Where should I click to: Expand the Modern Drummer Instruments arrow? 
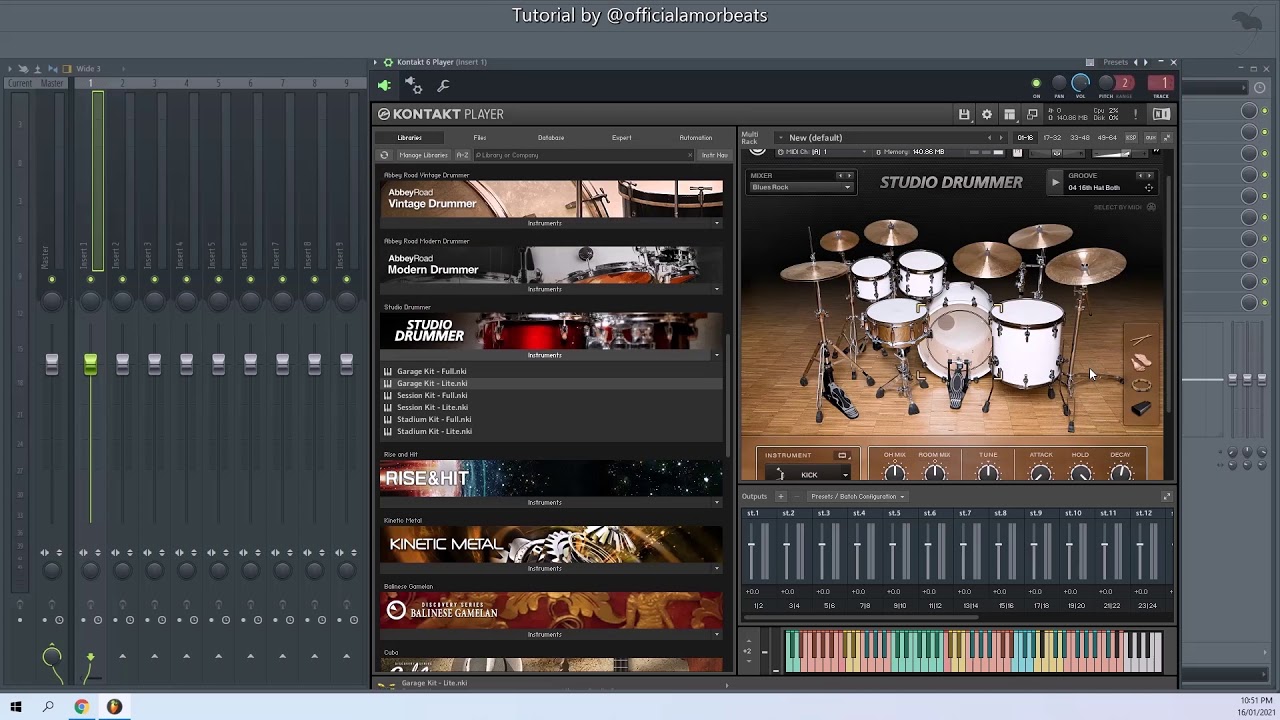point(716,289)
